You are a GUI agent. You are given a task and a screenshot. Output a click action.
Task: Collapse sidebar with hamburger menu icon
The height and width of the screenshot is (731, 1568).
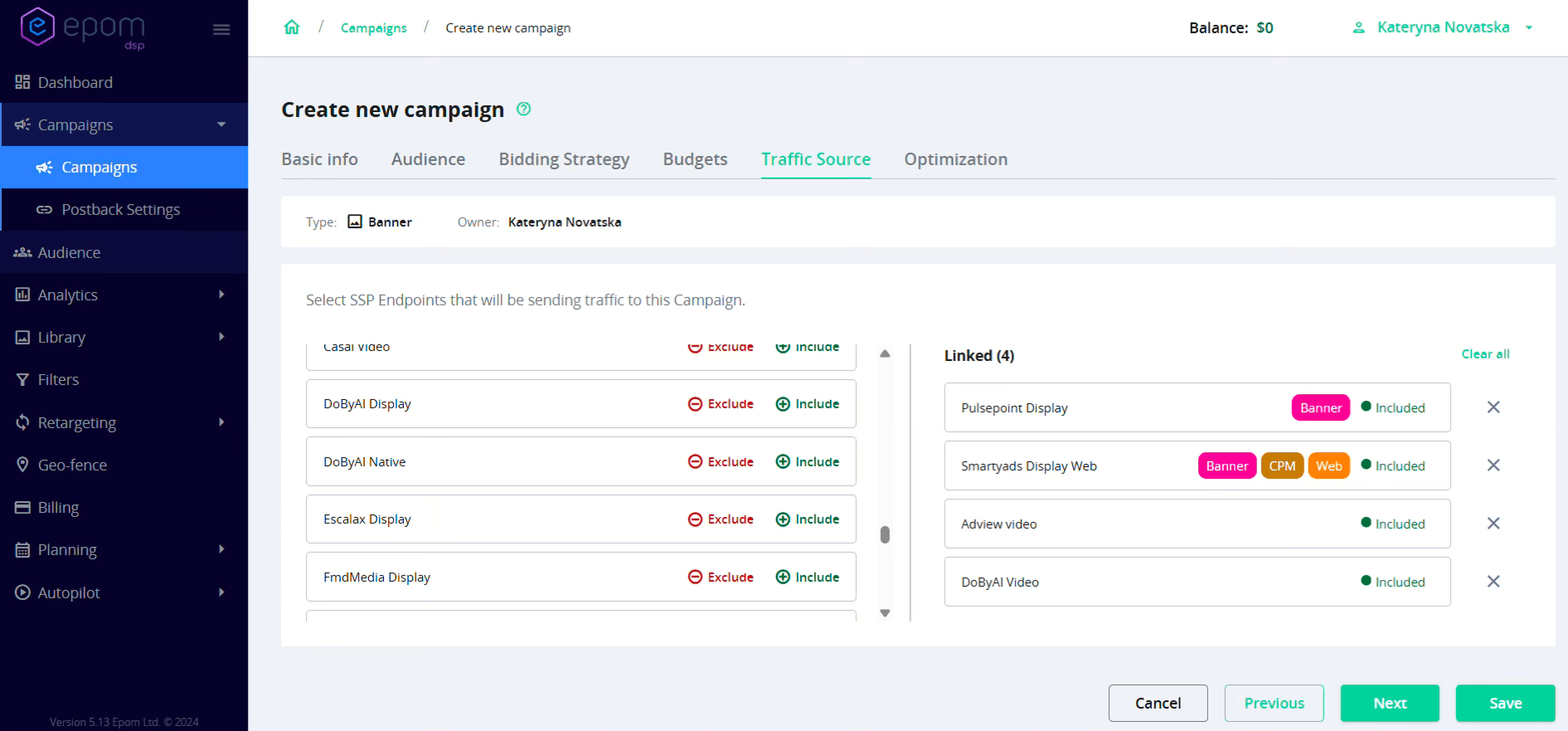221,30
